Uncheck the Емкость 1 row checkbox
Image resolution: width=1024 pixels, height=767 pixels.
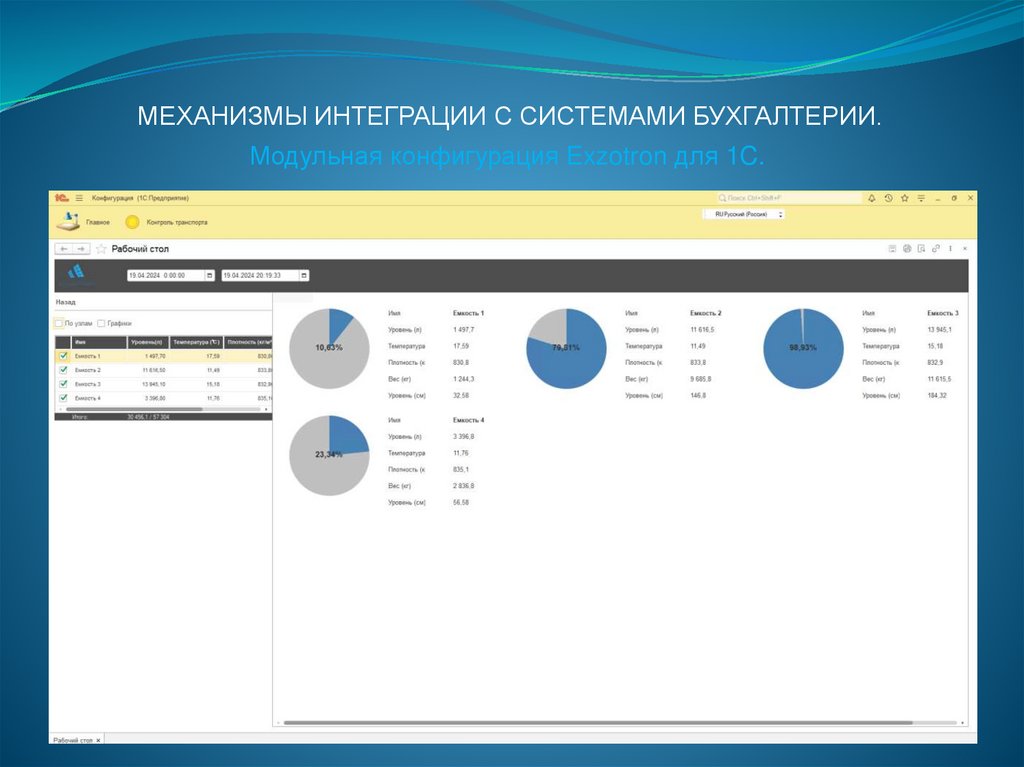pyautogui.click(x=63, y=356)
